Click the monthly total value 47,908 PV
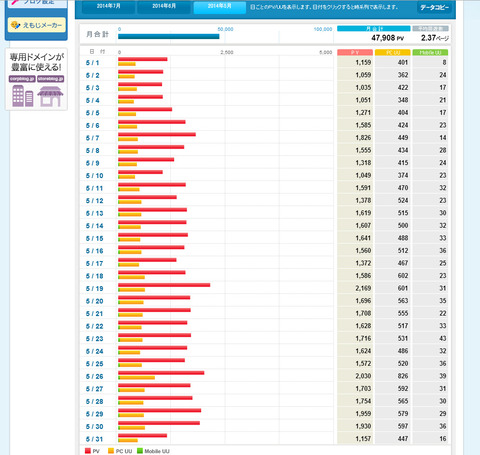The height and width of the screenshot is (455, 480). click(387, 38)
